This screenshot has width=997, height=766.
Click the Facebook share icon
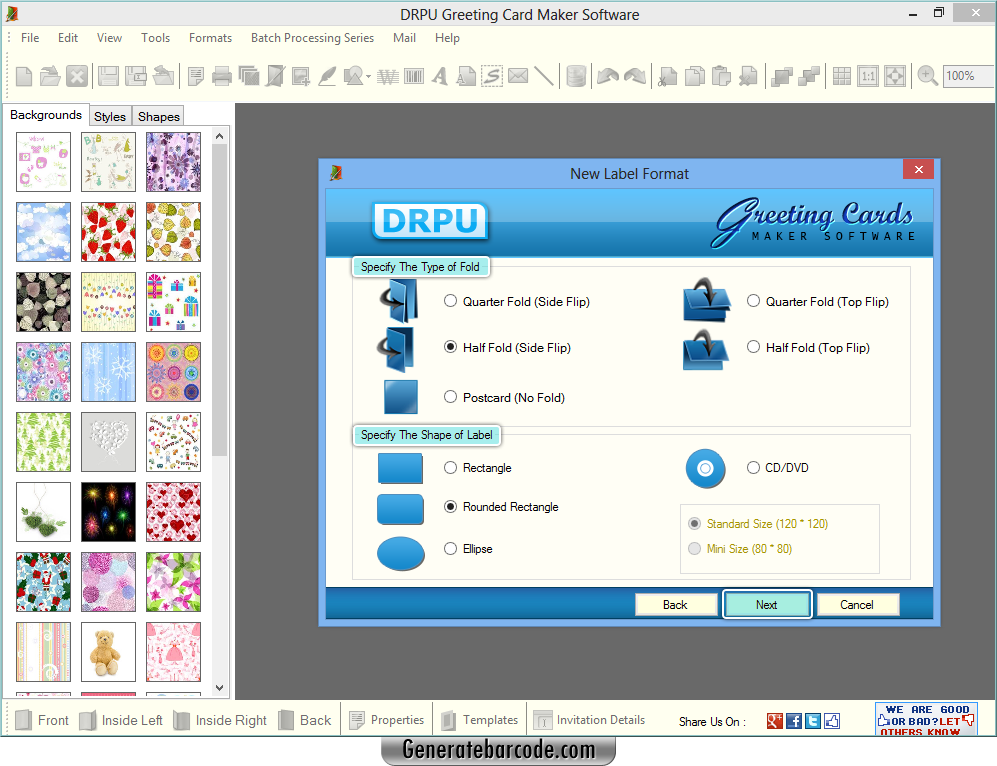[794, 721]
